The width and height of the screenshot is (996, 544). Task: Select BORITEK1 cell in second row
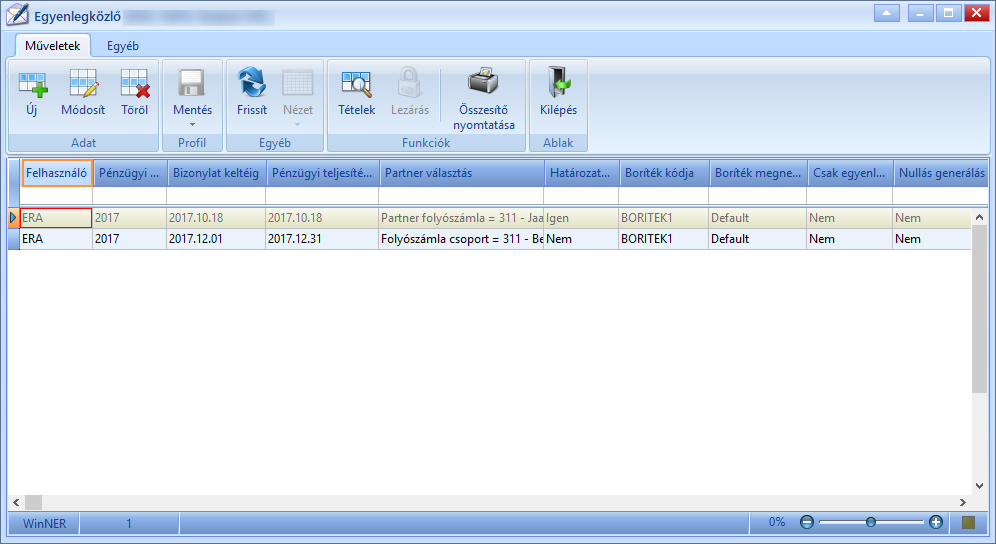663,239
